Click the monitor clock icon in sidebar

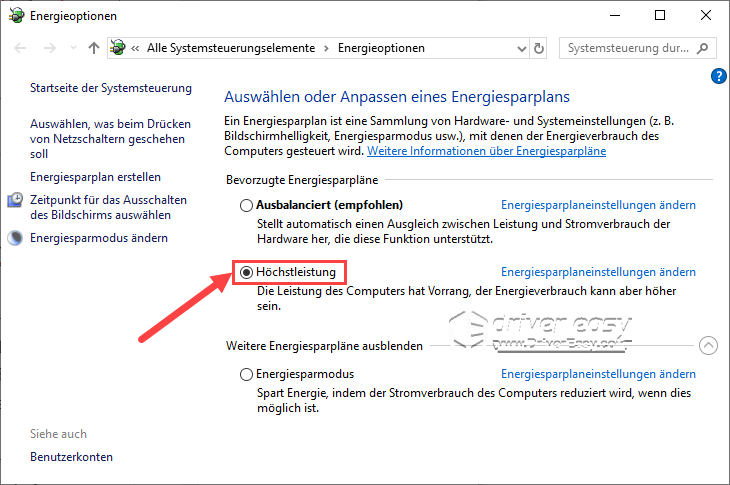(x=15, y=200)
